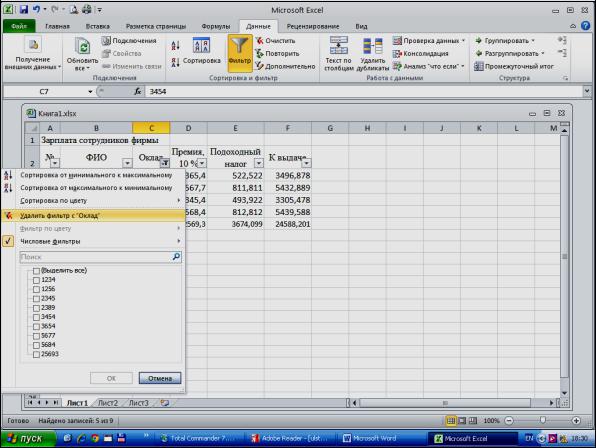Open Microsoft Word from taskbar
The width and height of the screenshot is (596, 448).
click(369, 439)
